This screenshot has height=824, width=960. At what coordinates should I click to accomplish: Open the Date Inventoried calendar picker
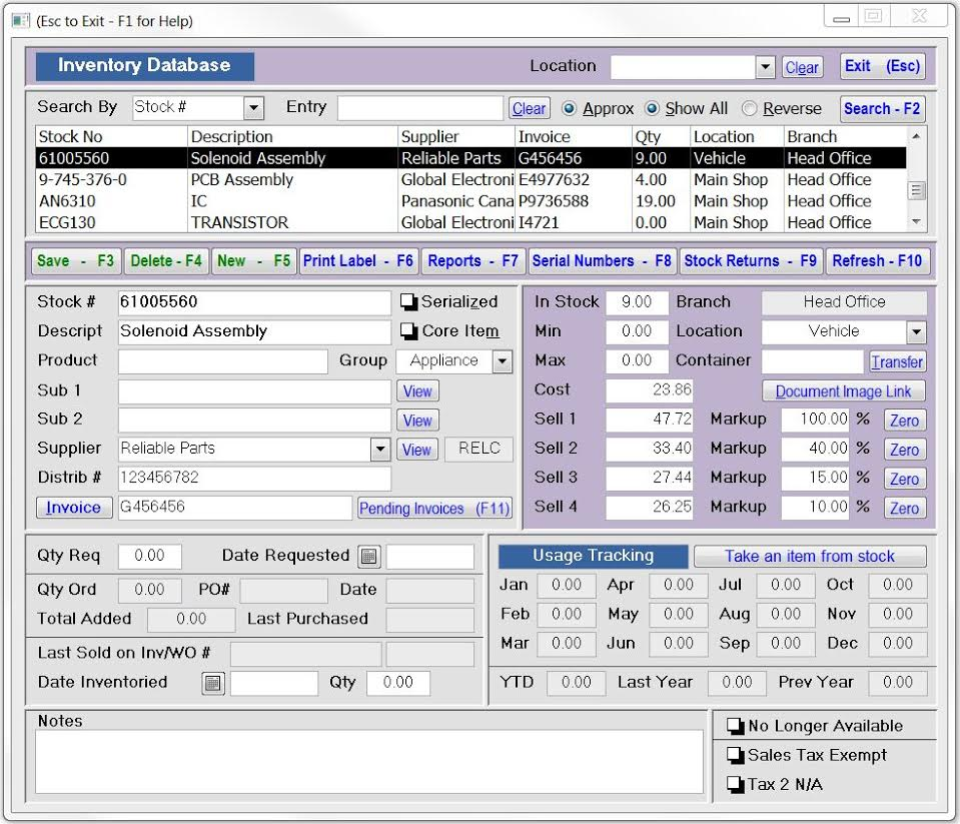point(213,683)
